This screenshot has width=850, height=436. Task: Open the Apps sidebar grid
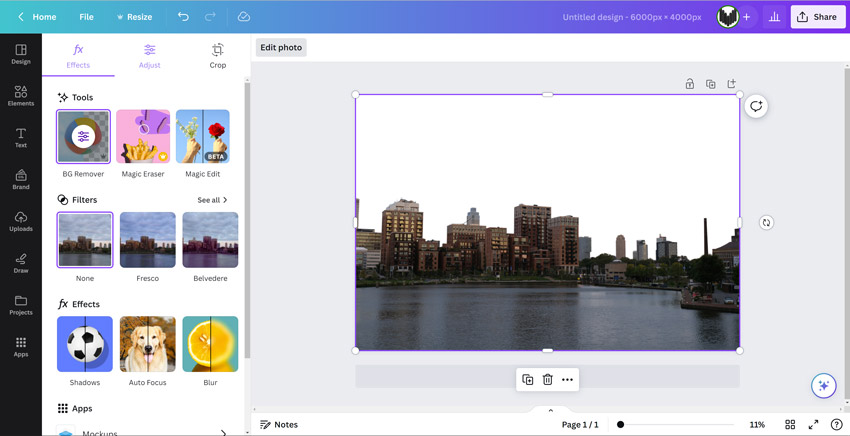pyautogui.click(x=21, y=347)
